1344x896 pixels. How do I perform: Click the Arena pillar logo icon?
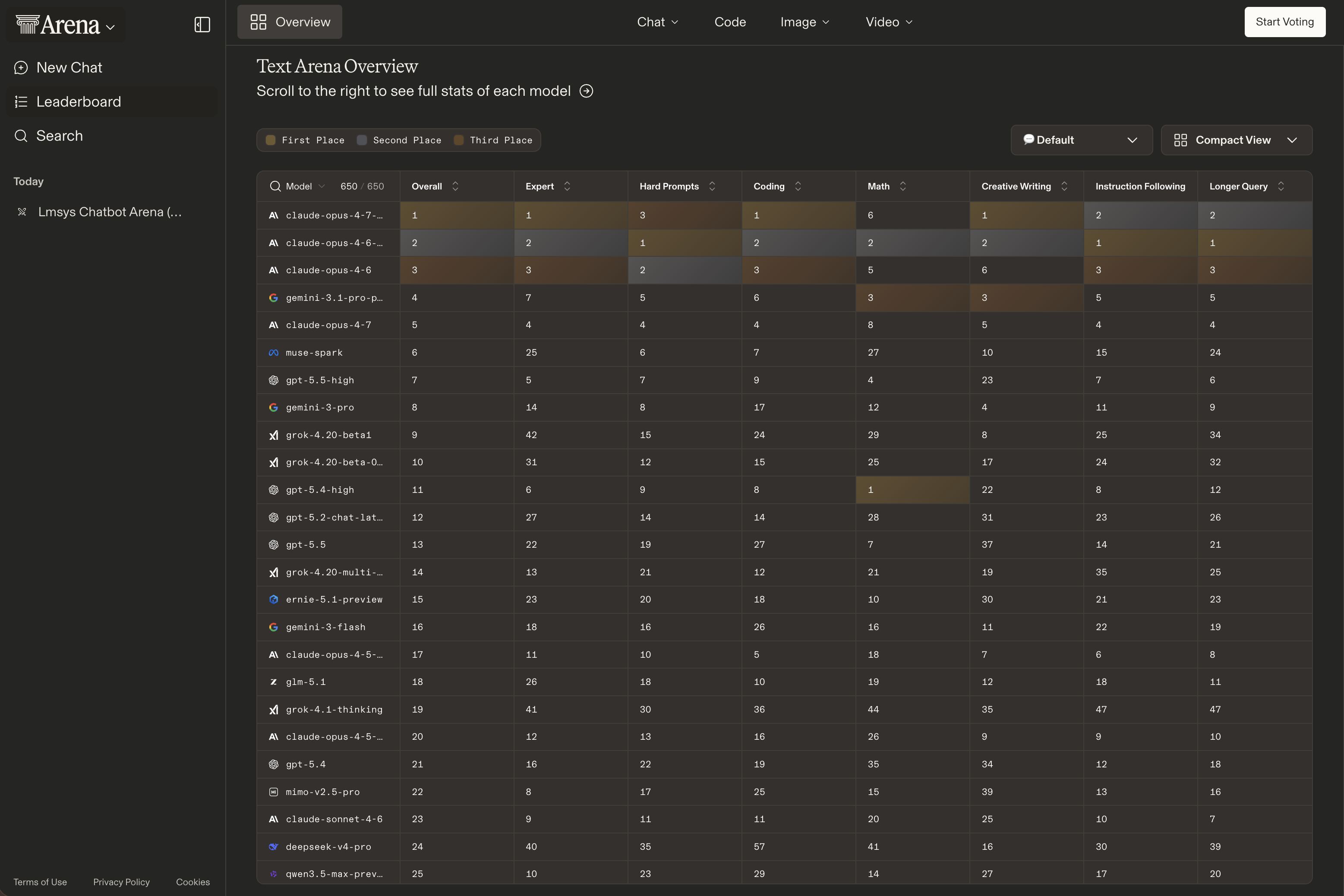(28, 25)
